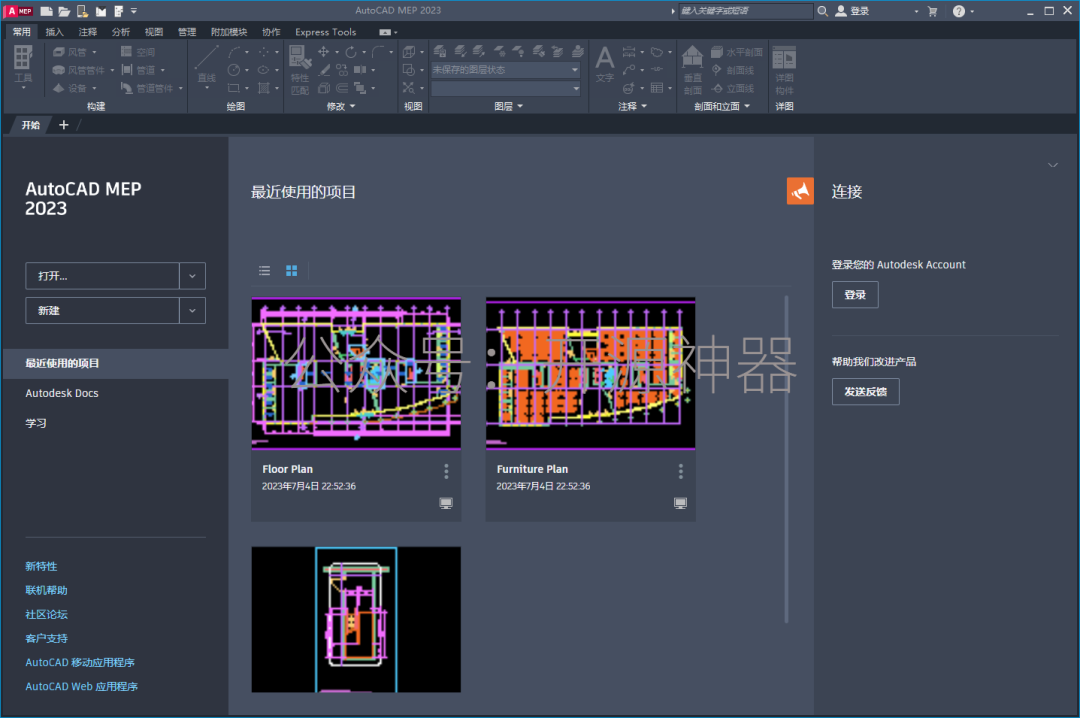Open the Autodesk App Store cart icon

click(x=933, y=10)
